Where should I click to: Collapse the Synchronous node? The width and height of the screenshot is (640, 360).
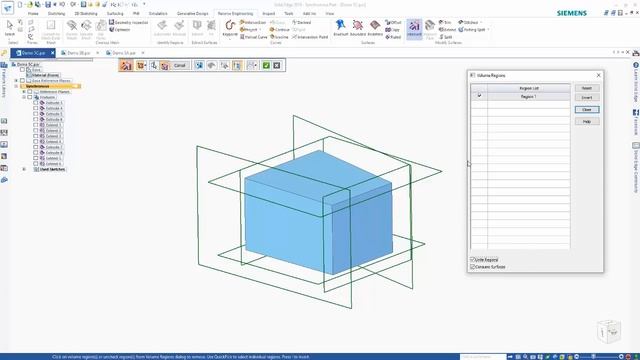[16, 86]
